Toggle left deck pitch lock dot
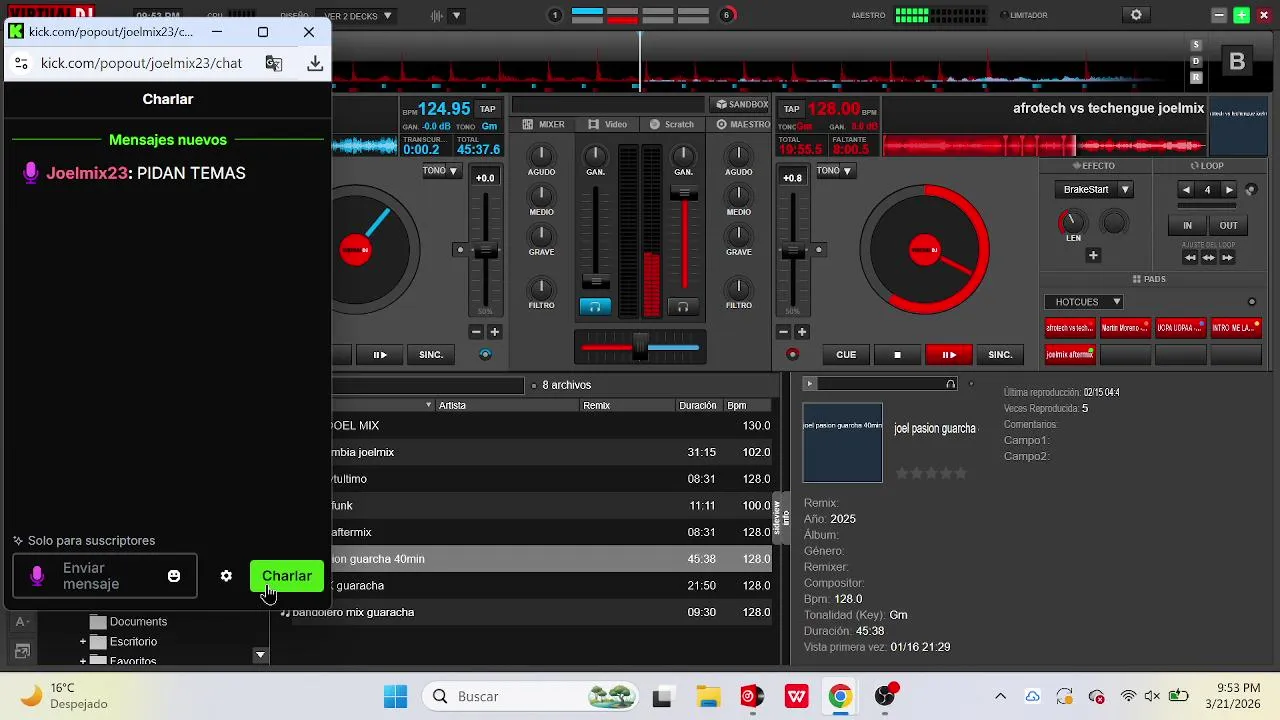The height and width of the screenshot is (720, 1280). [x=460, y=250]
